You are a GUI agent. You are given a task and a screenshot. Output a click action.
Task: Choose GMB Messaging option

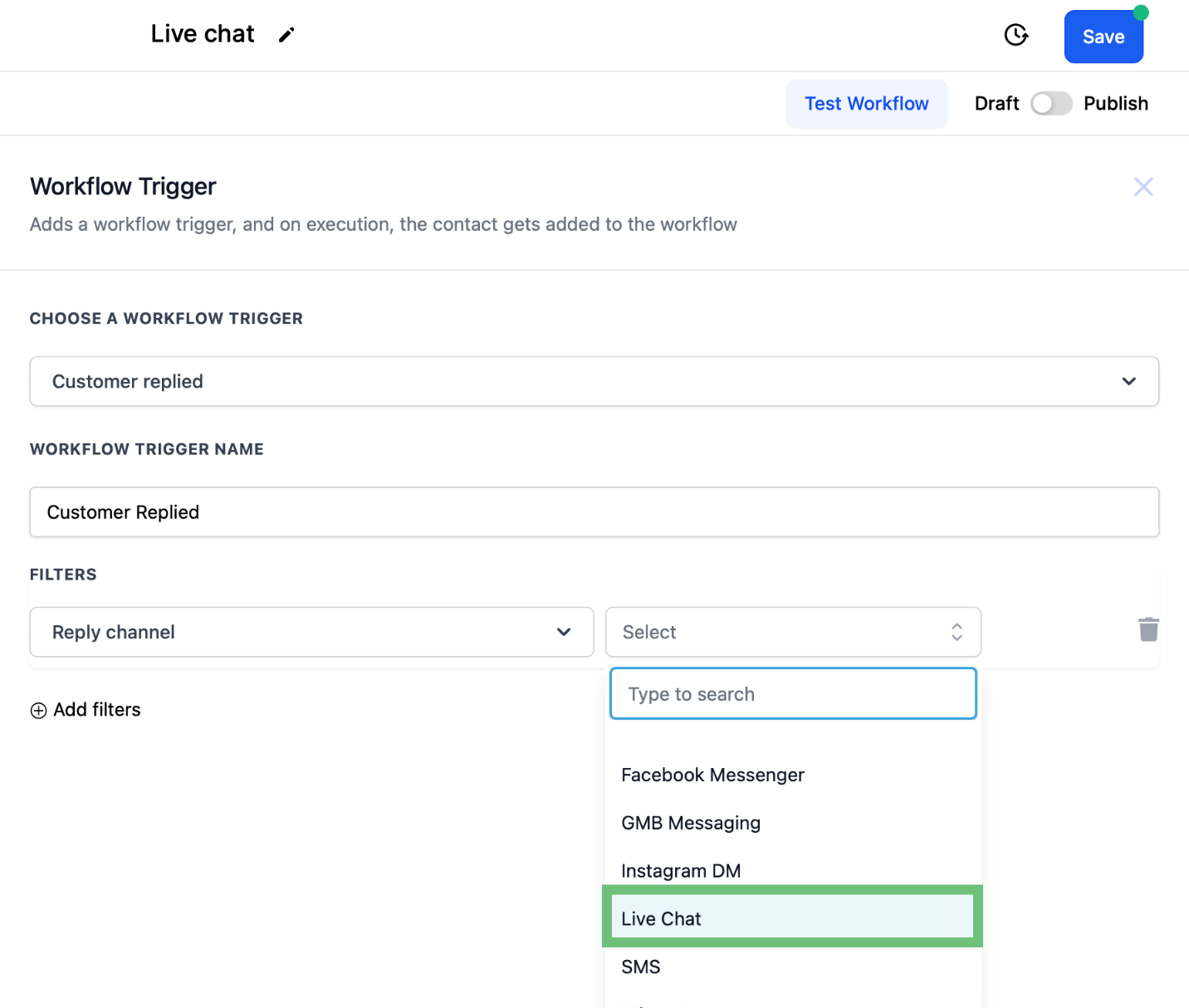793,823
